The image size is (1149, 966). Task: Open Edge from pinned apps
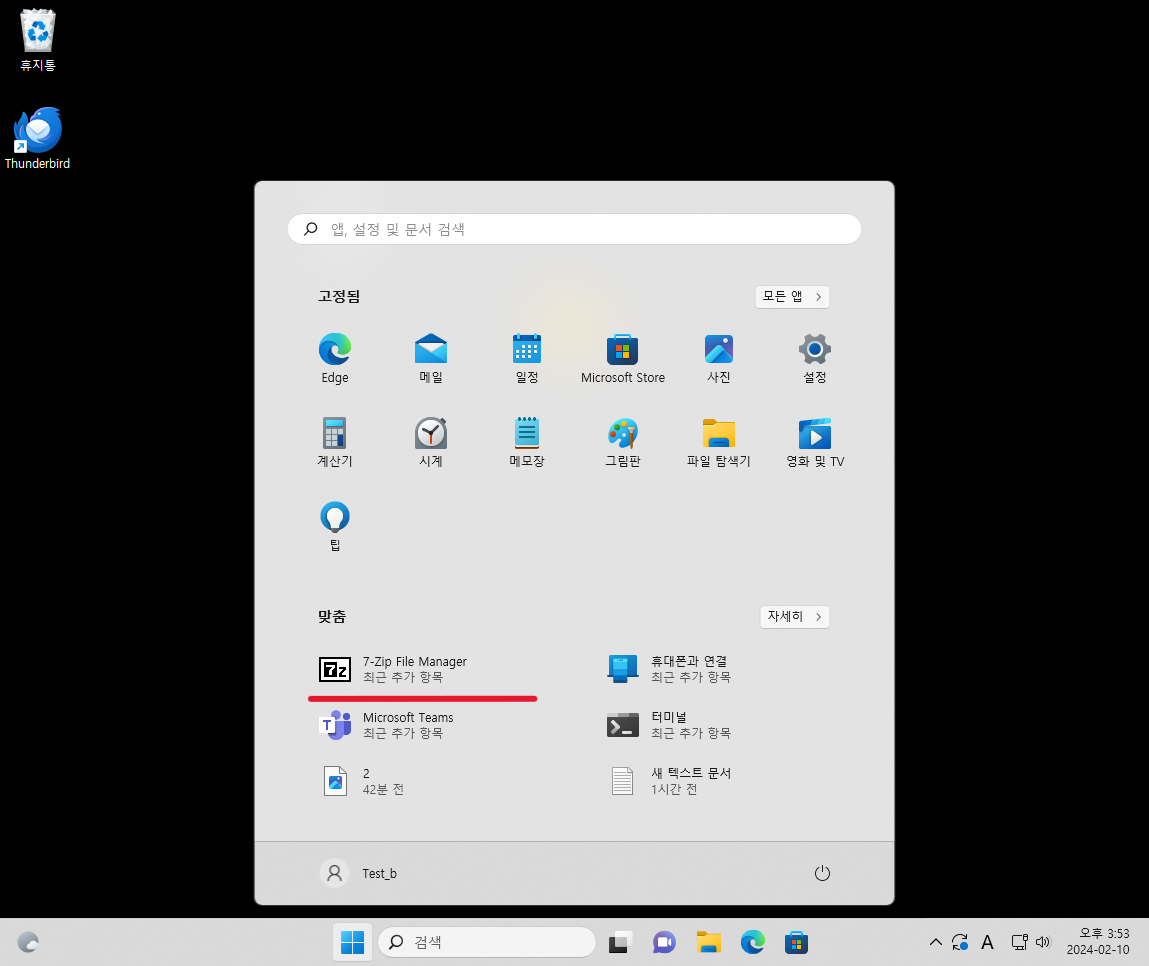coord(335,358)
